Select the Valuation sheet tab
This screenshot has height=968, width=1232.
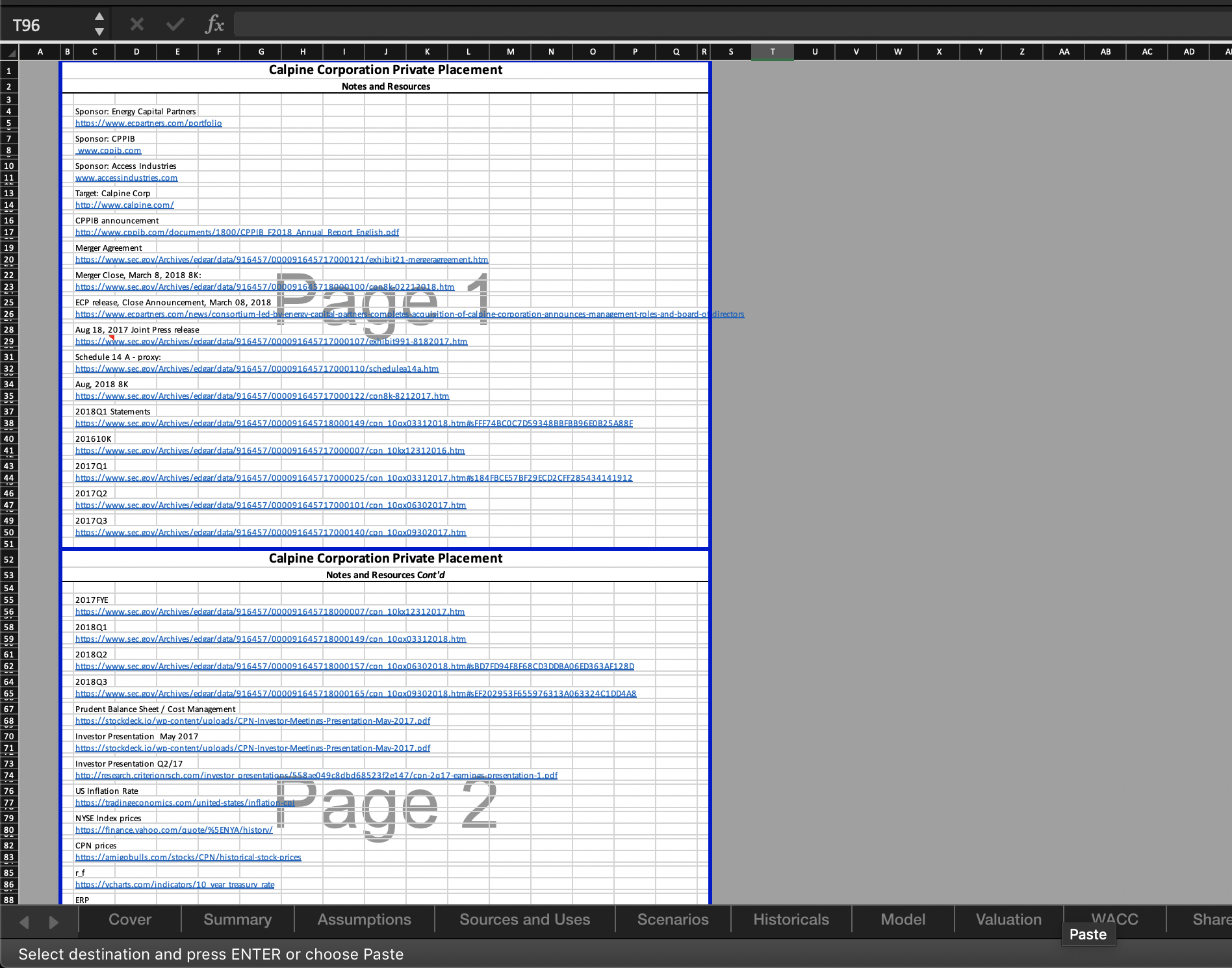pyautogui.click(x=1008, y=920)
